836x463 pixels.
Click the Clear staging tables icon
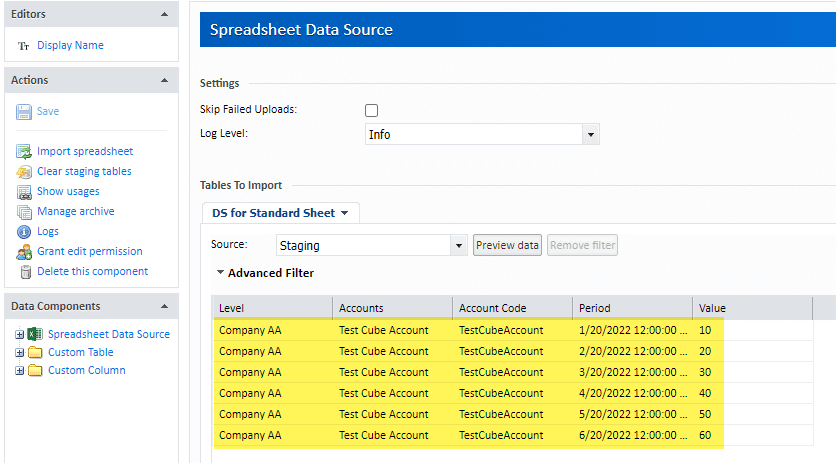click(x=24, y=172)
